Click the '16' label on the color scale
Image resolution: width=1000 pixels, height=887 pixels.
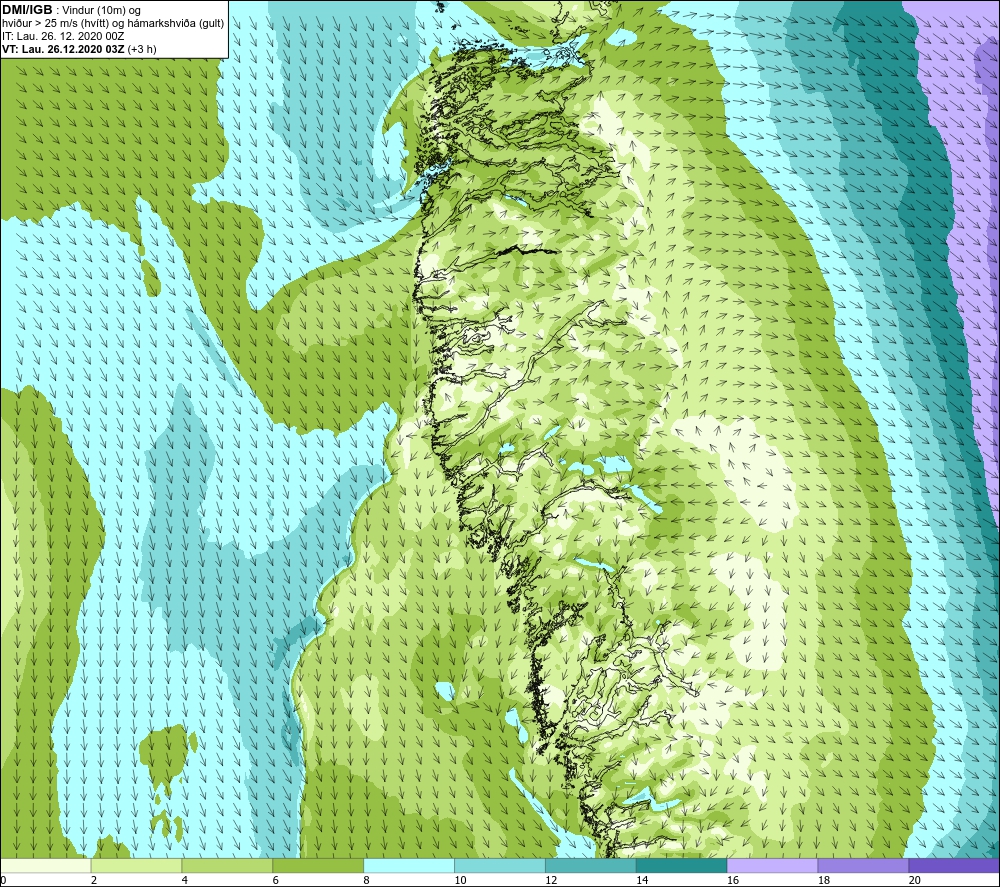(x=733, y=881)
